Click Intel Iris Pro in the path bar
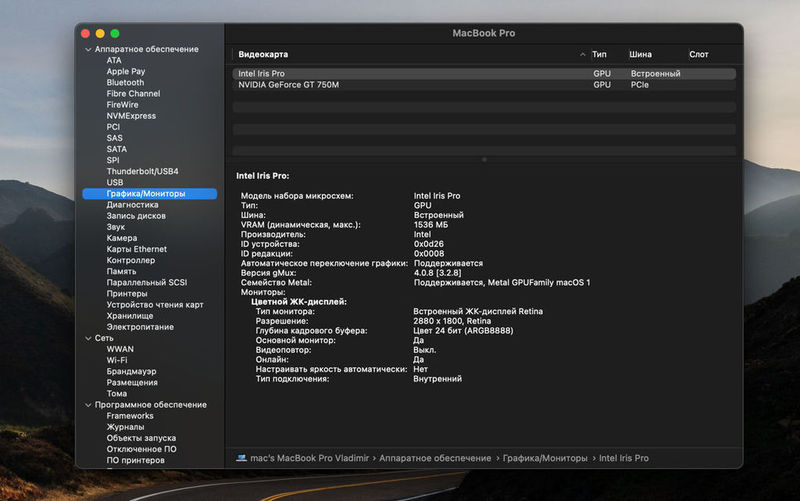Image resolution: width=800 pixels, height=501 pixels. click(623, 458)
